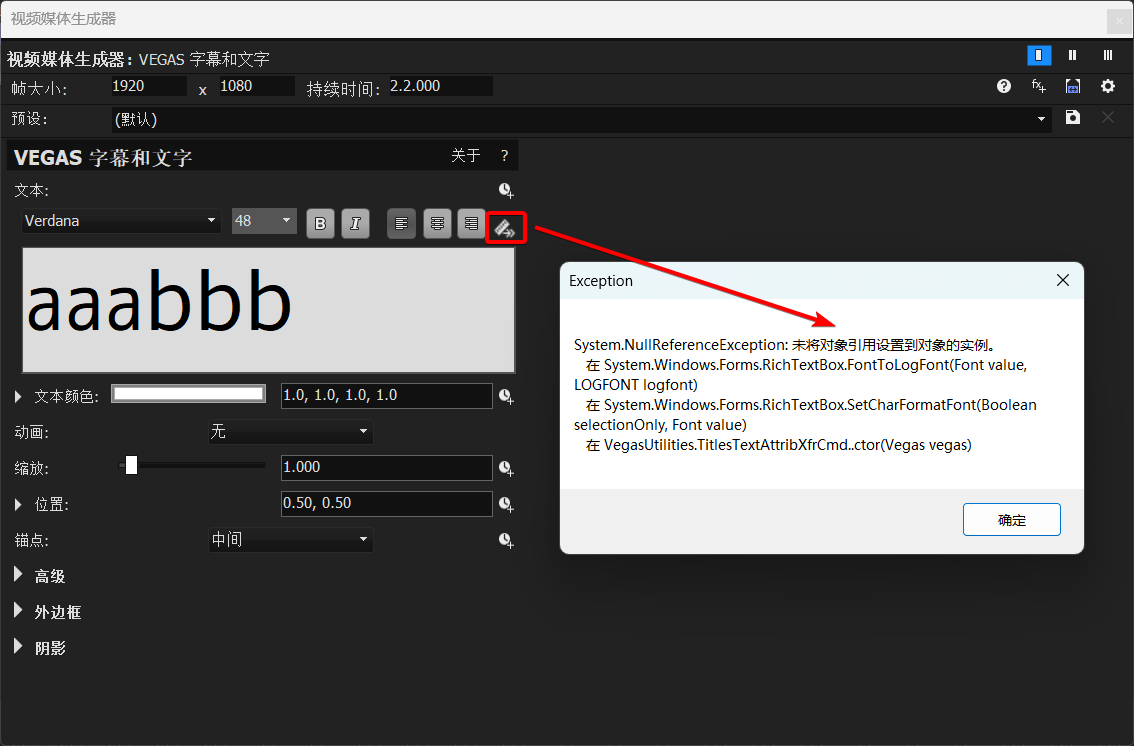Click the circled question mark help icon
Screen dimensions: 1134x746
[x=1004, y=86]
